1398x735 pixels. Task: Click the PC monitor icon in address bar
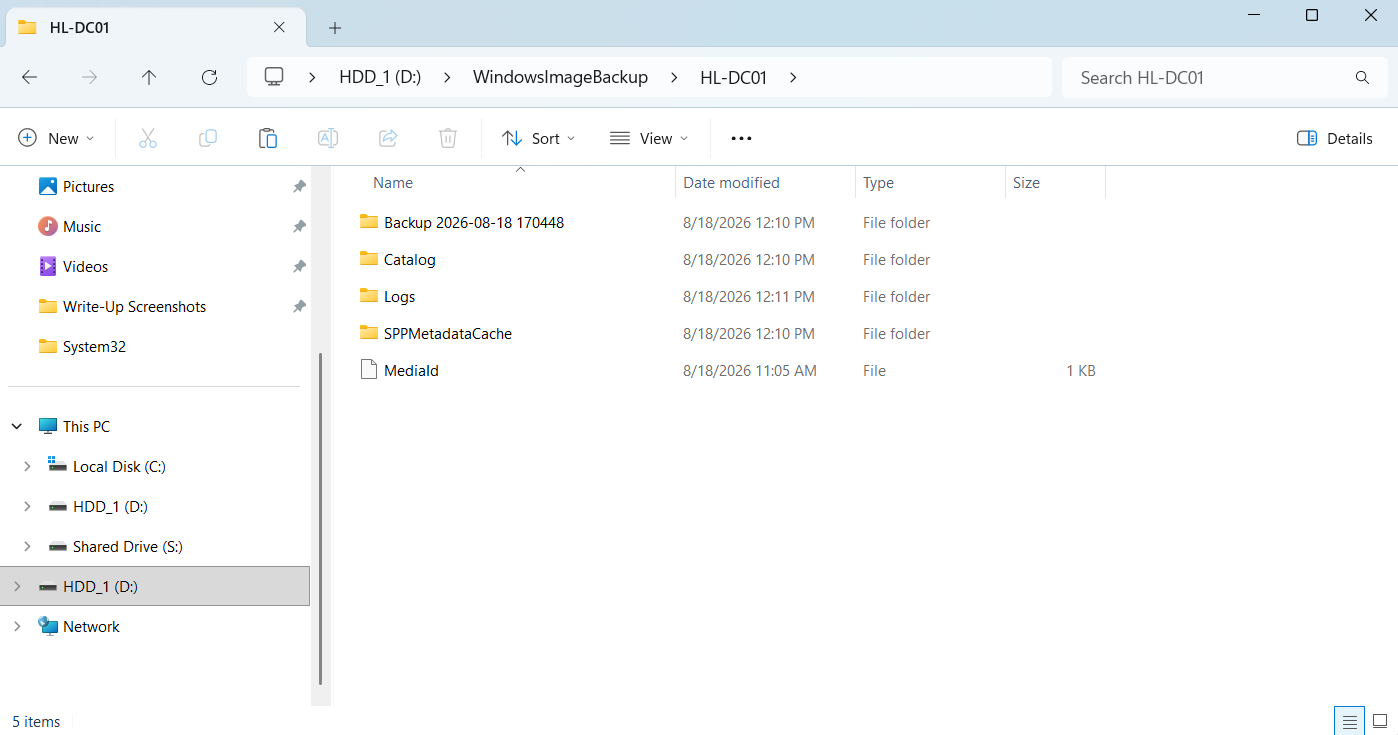click(x=274, y=77)
